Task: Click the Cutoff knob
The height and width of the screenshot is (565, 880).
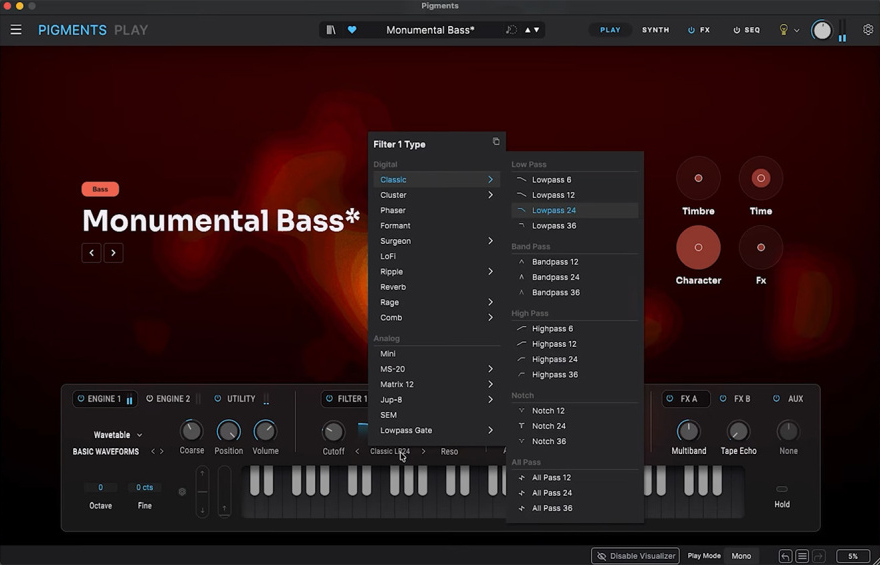Action: (333, 431)
